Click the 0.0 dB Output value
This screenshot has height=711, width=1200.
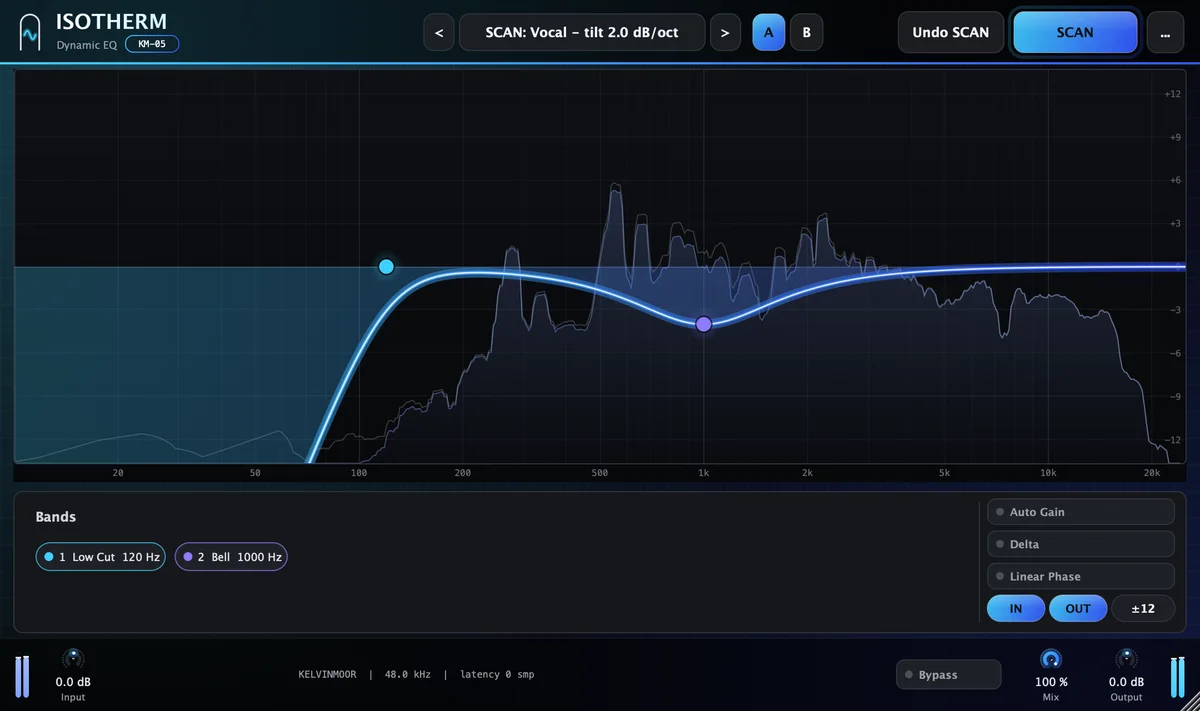pyautogui.click(x=1126, y=682)
